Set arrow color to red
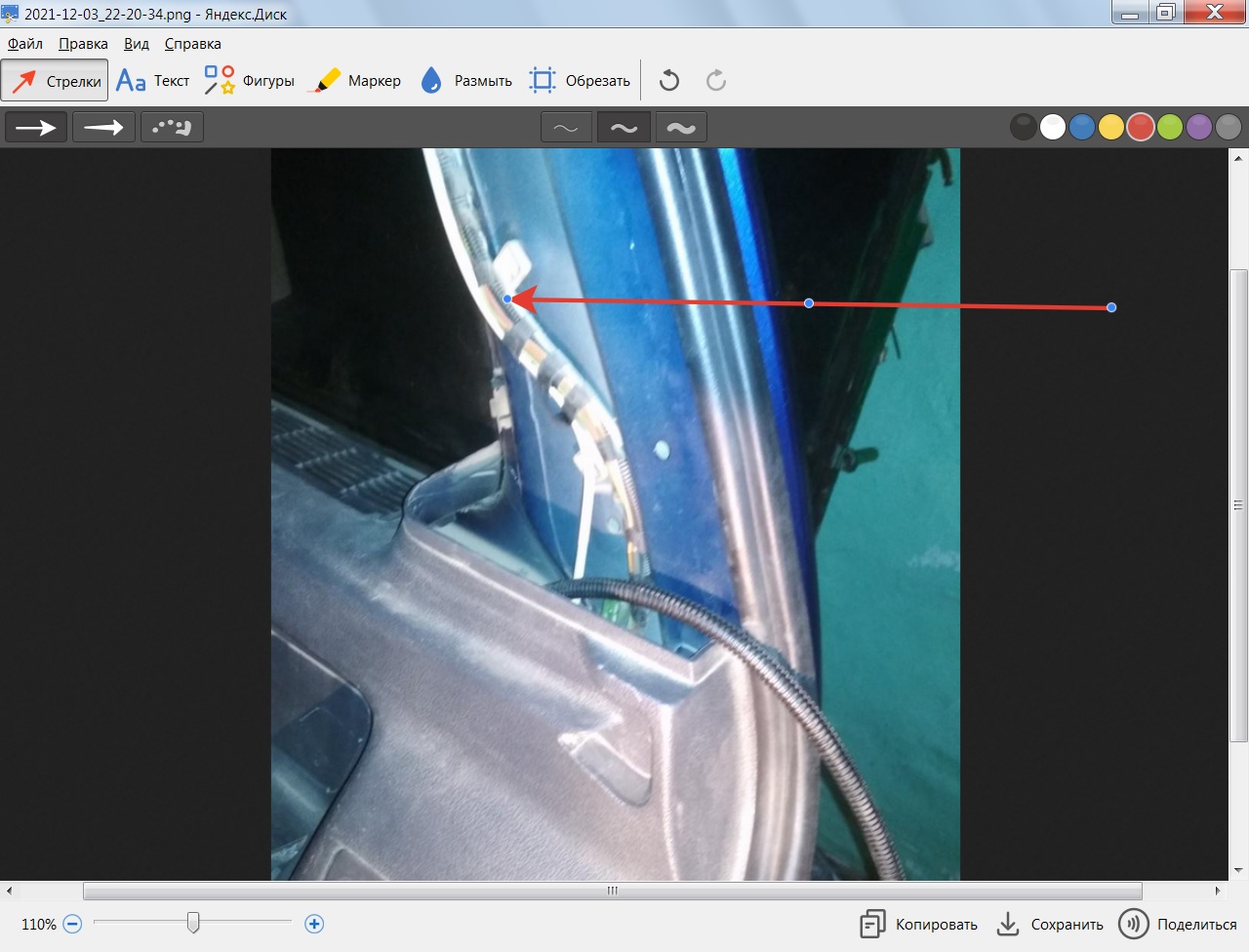This screenshot has width=1249, height=952. click(x=1141, y=127)
